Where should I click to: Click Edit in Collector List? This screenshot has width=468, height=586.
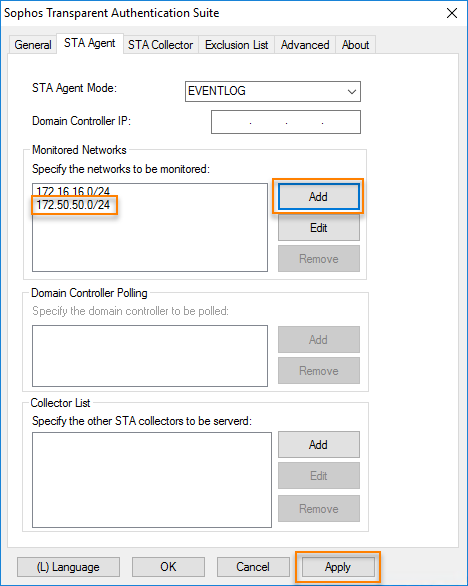[319, 476]
